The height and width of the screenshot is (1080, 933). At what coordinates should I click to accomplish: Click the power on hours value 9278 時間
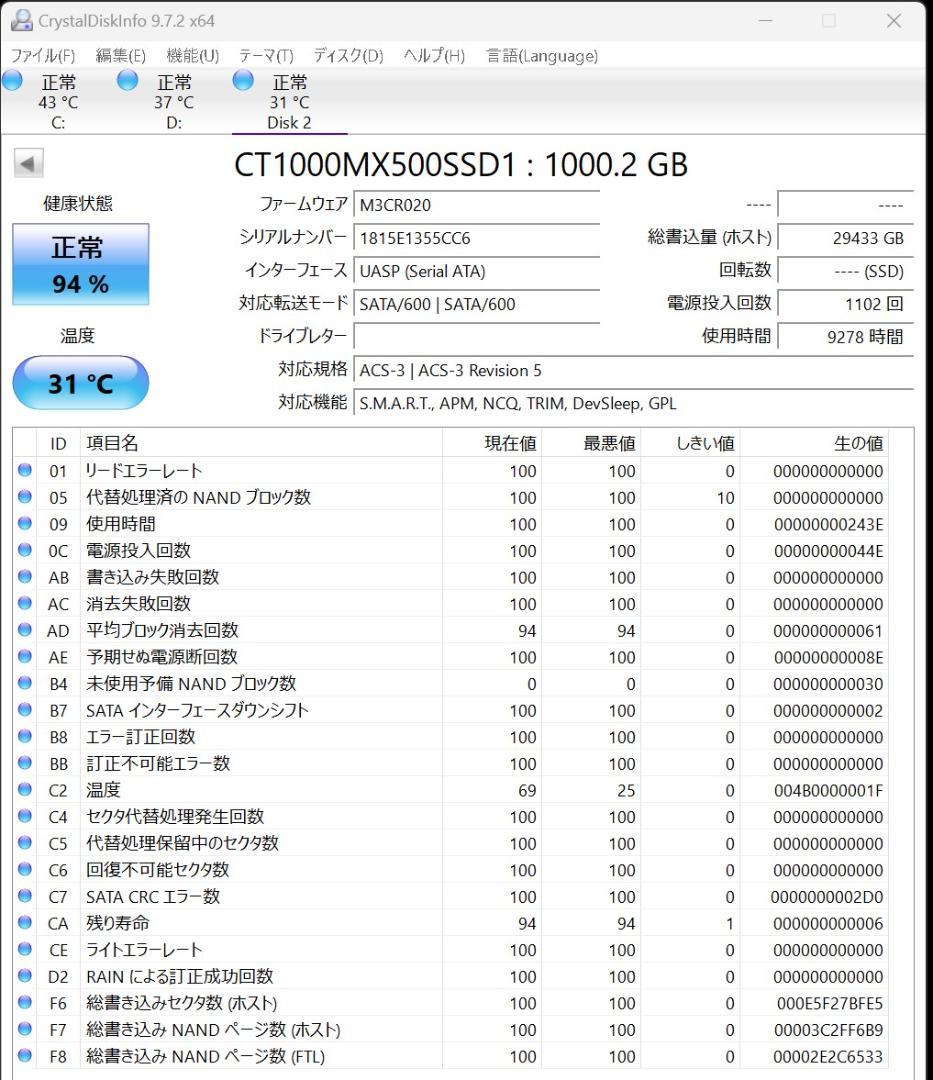[x=846, y=337]
